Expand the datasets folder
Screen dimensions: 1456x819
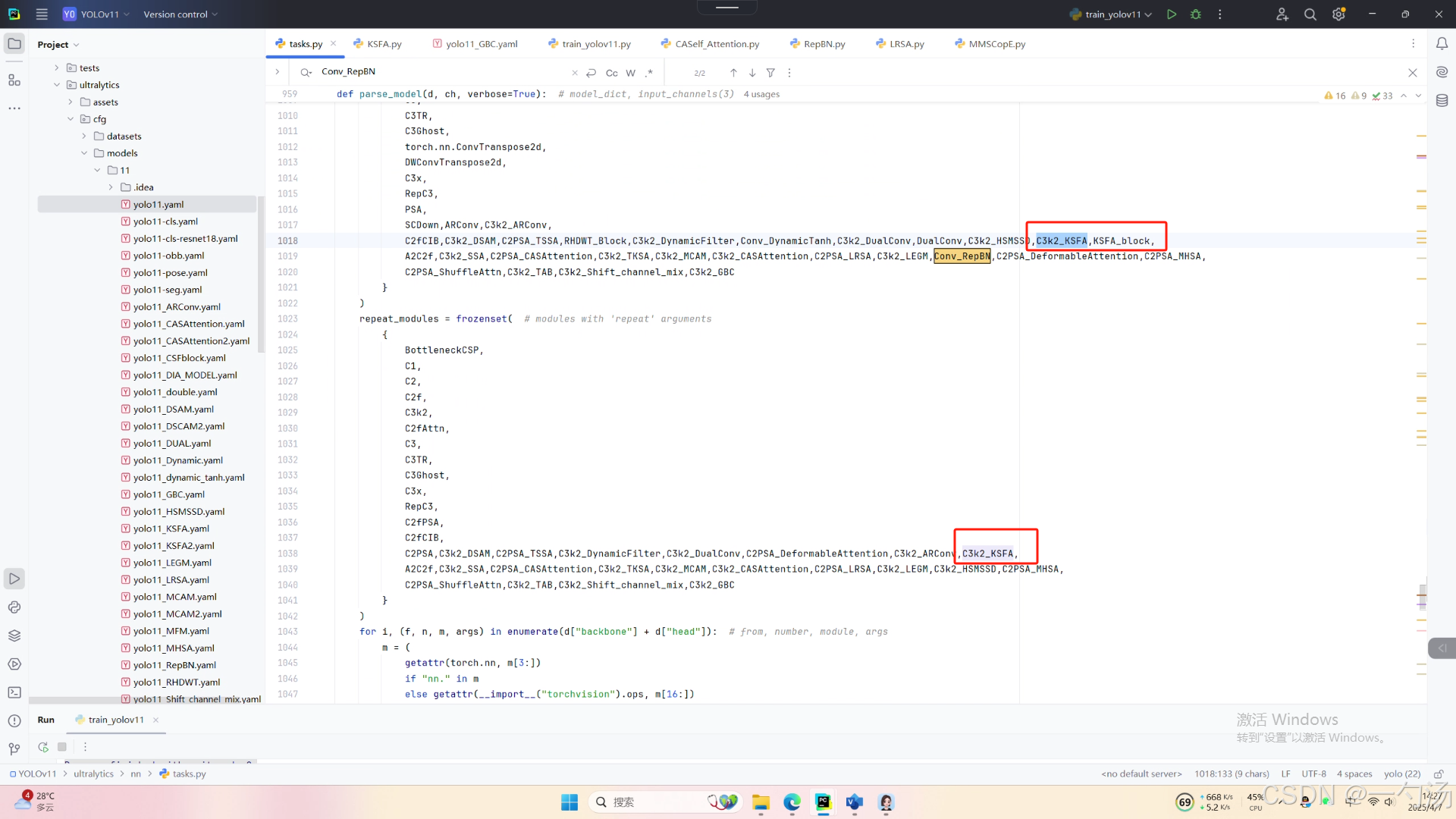tap(84, 136)
